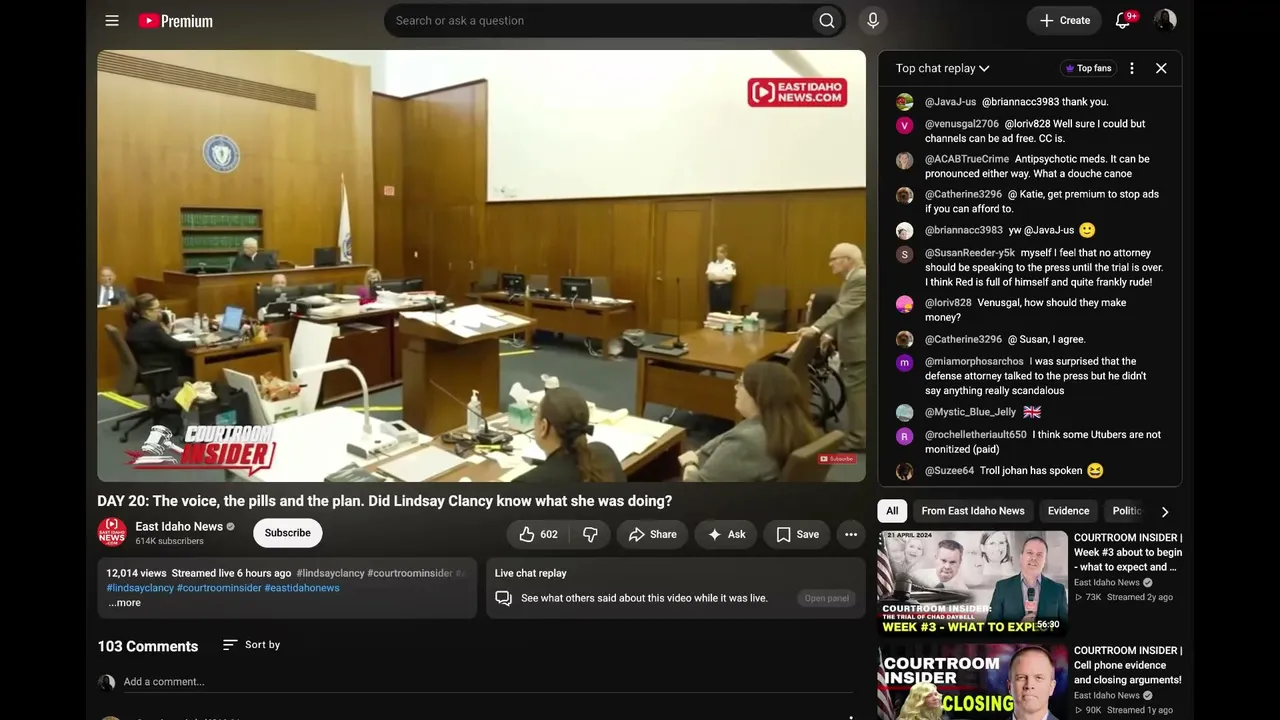Dislike the video
1280x720 pixels.
pos(590,534)
